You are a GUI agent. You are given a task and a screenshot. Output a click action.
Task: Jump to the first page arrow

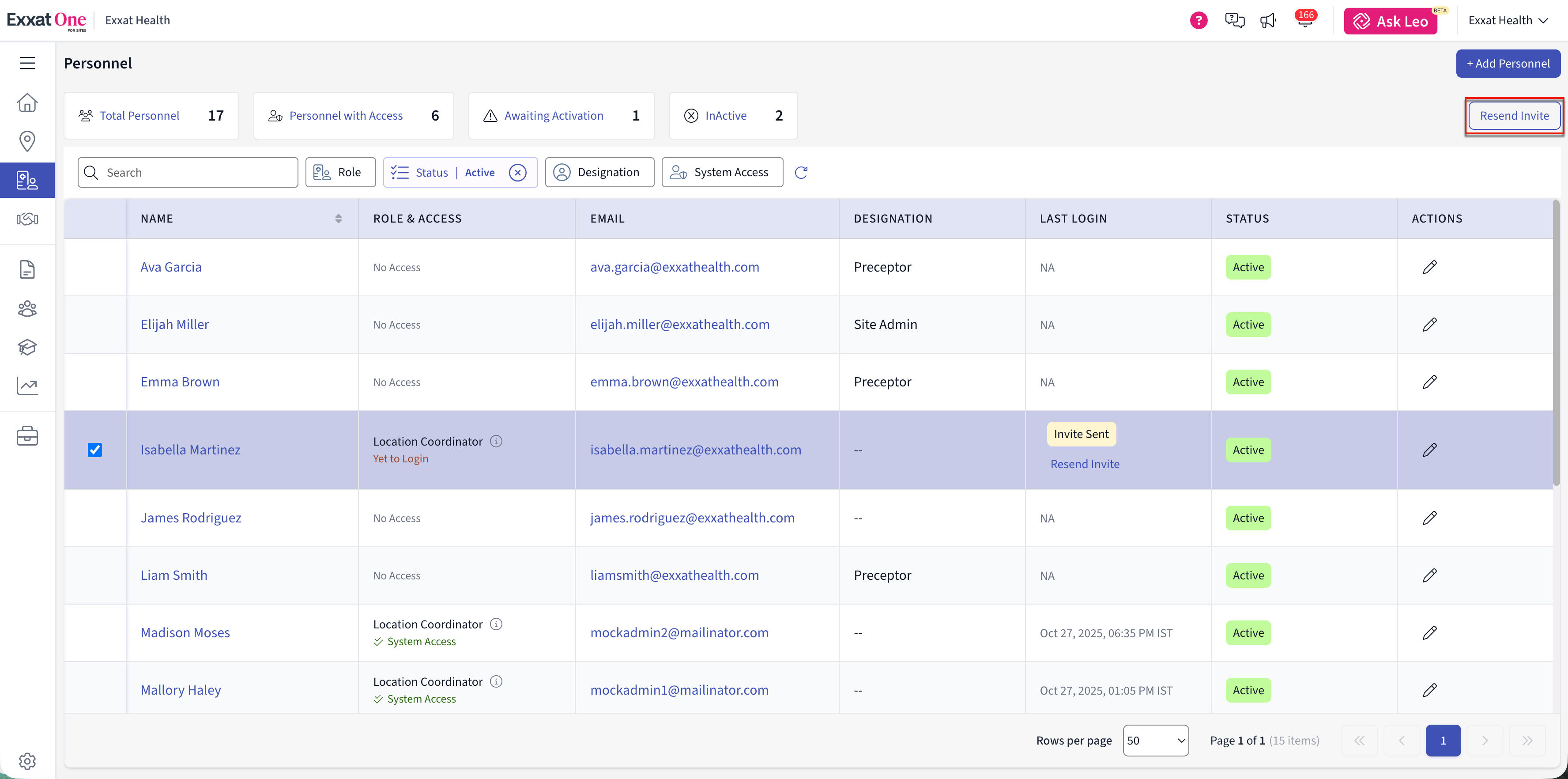click(1359, 741)
